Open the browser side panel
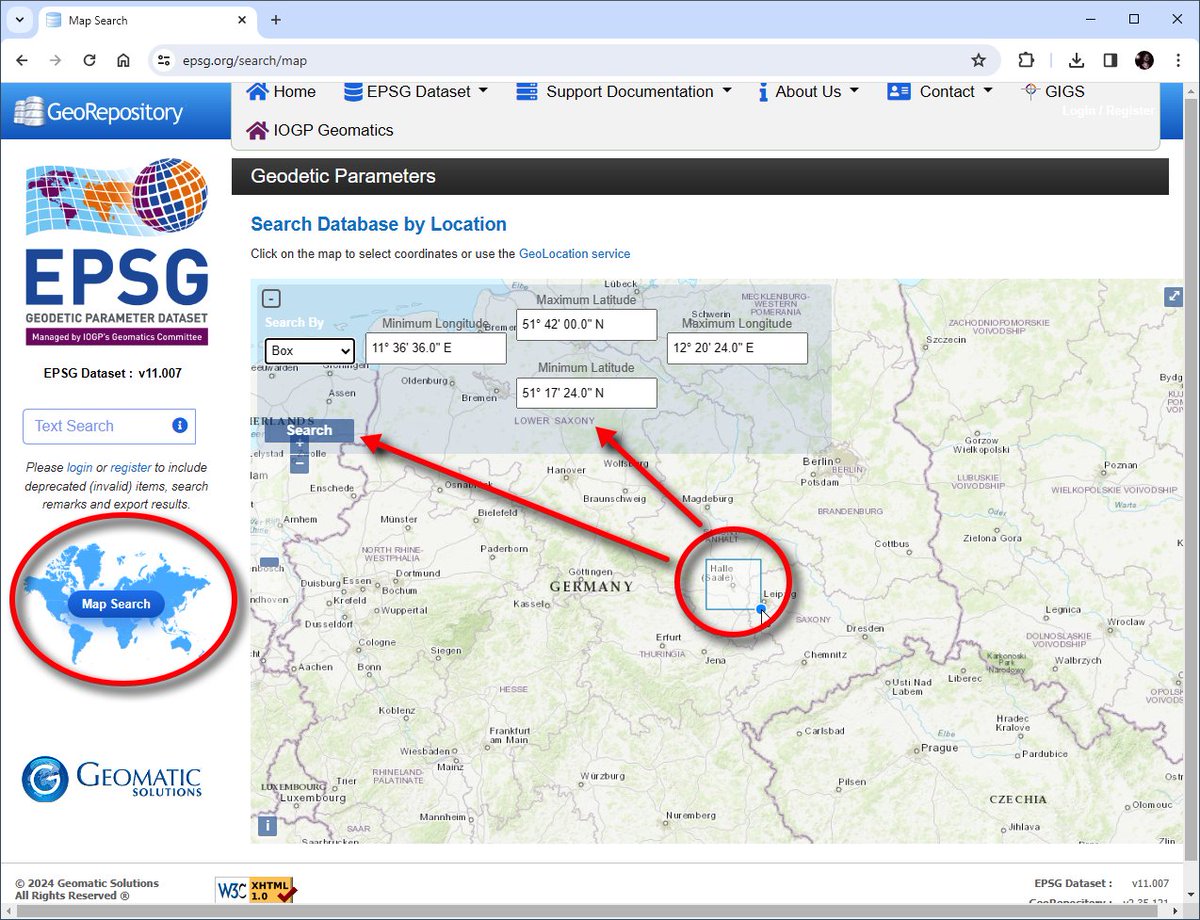 1110,60
